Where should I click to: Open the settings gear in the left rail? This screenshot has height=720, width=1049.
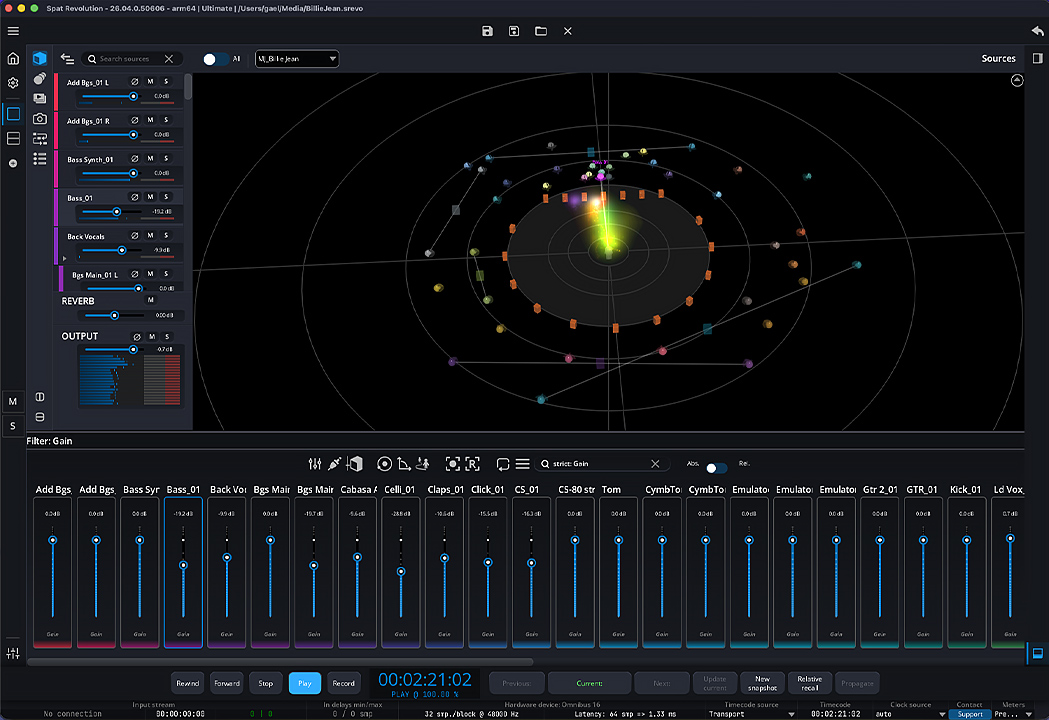[x=13, y=83]
